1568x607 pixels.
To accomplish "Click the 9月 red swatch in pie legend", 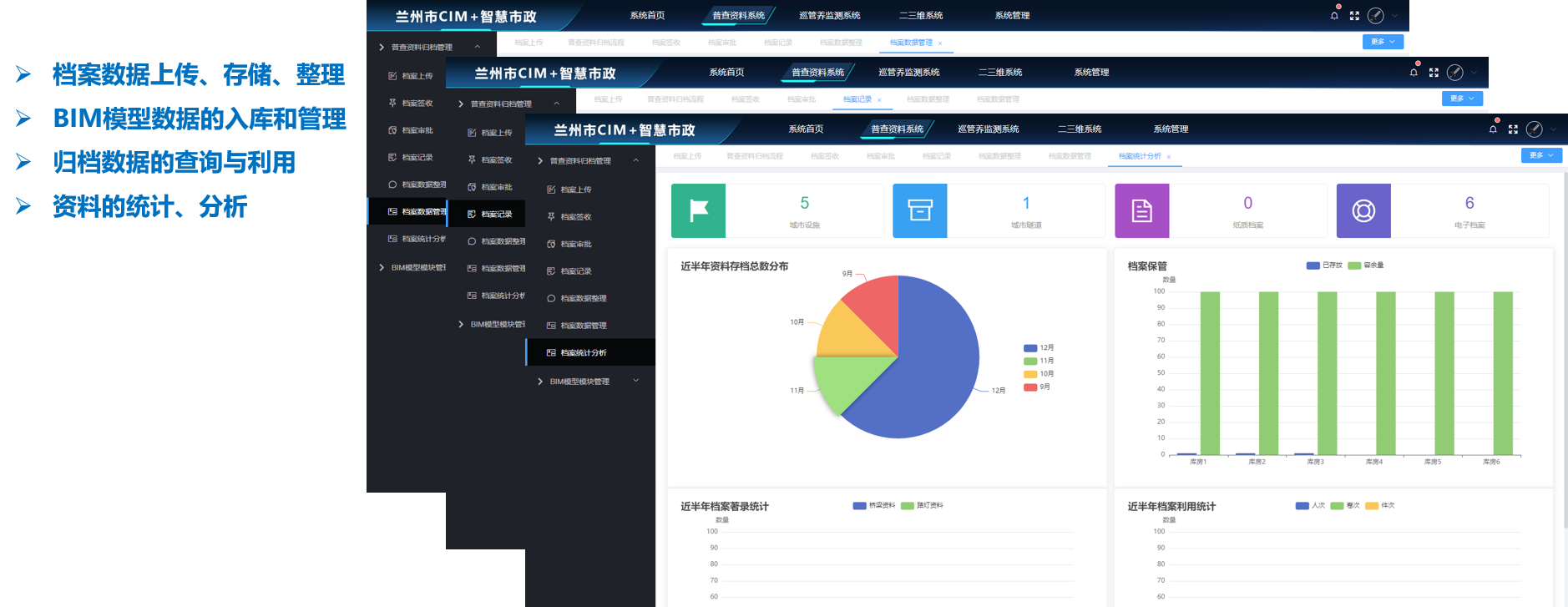I will pyautogui.click(x=1030, y=387).
